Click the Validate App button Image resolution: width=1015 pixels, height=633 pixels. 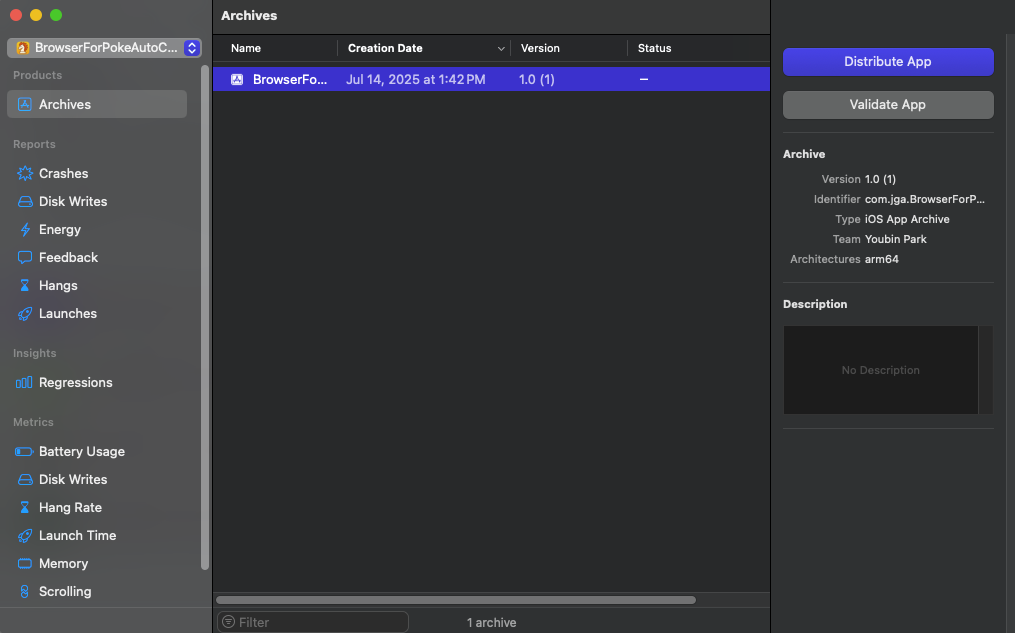[x=887, y=105]
